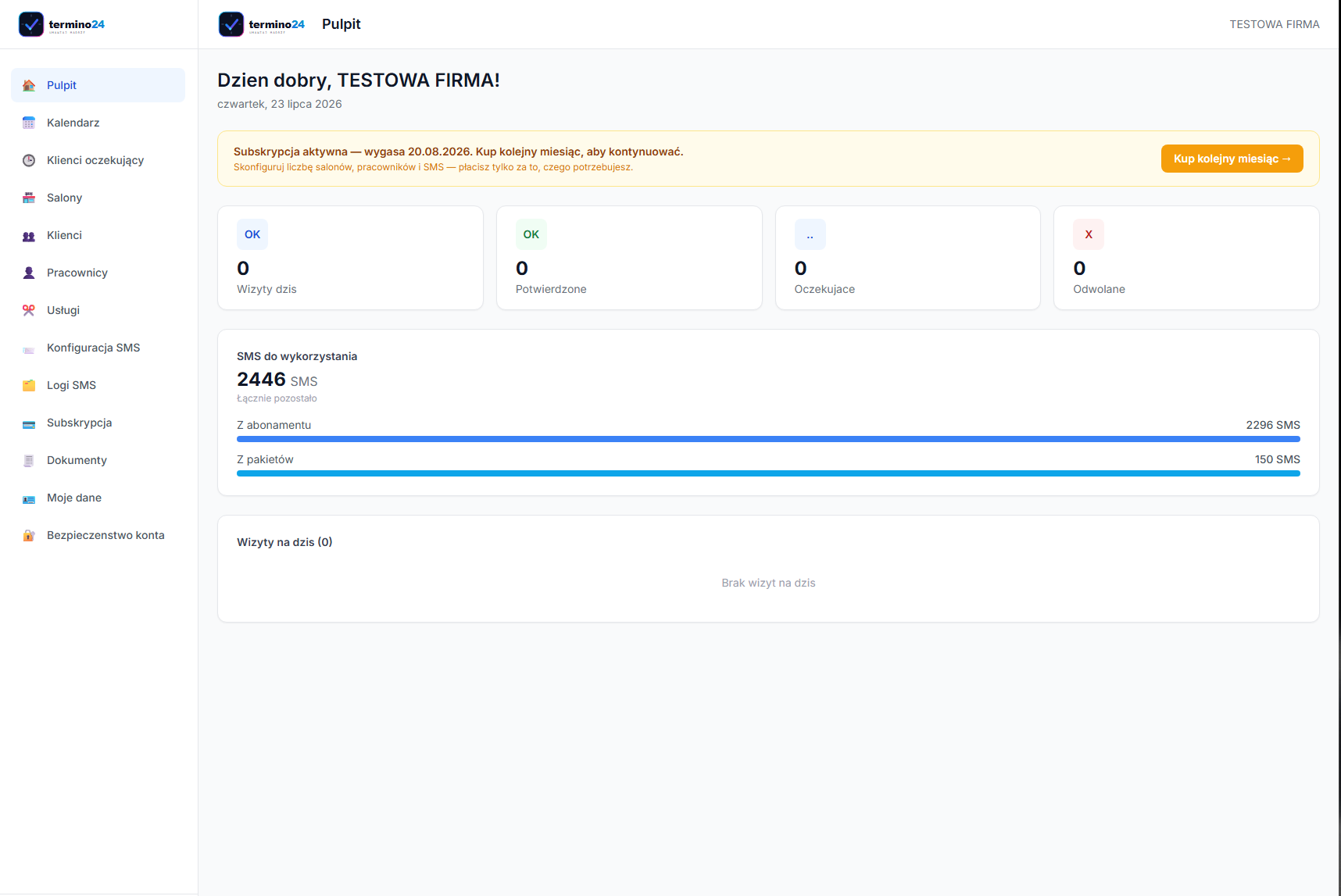1341x896 pixels.
Task: View Logi SMS
Action: pyautogui.click(x=98, y=385)
